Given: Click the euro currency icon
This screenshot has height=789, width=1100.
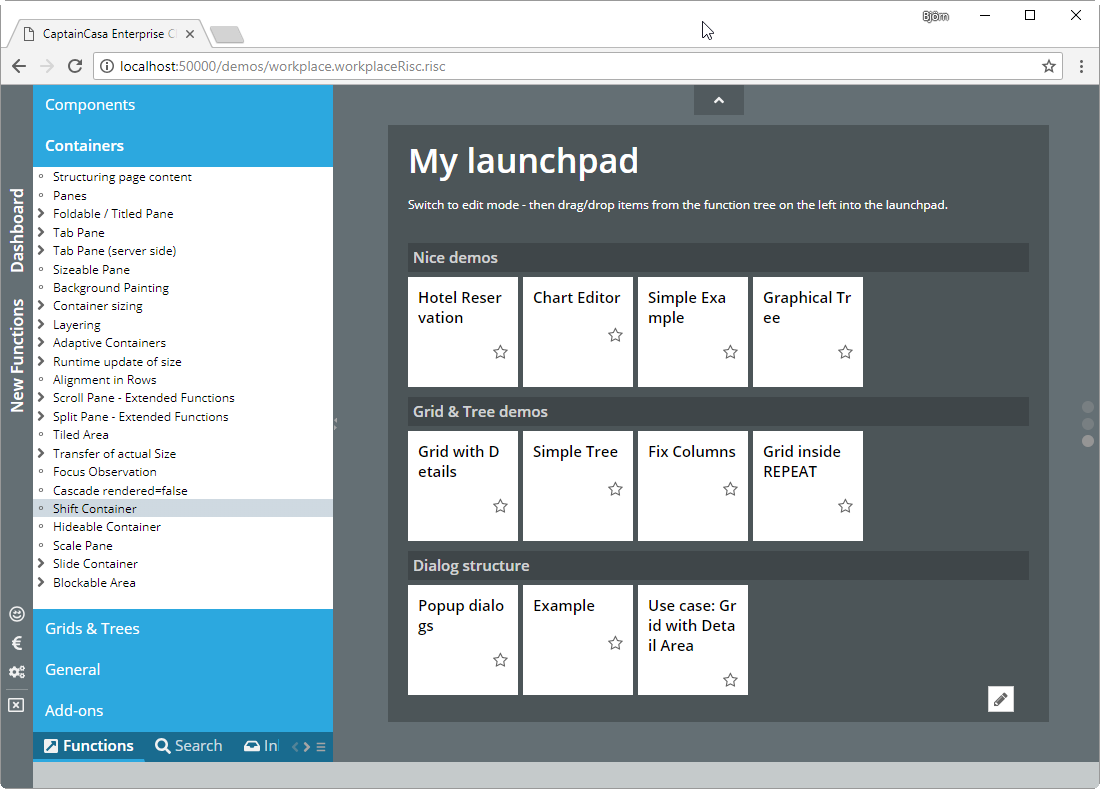Looking at the screenshot, I should tap(16, 643).
